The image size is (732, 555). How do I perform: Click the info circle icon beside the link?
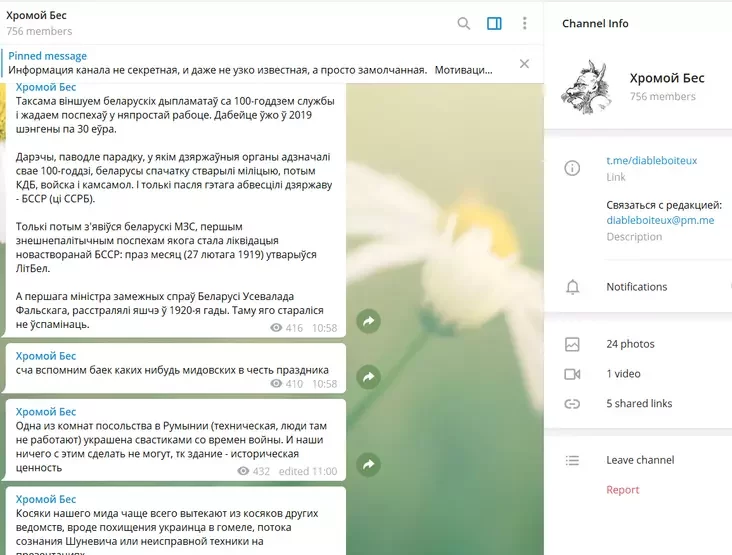572,168
